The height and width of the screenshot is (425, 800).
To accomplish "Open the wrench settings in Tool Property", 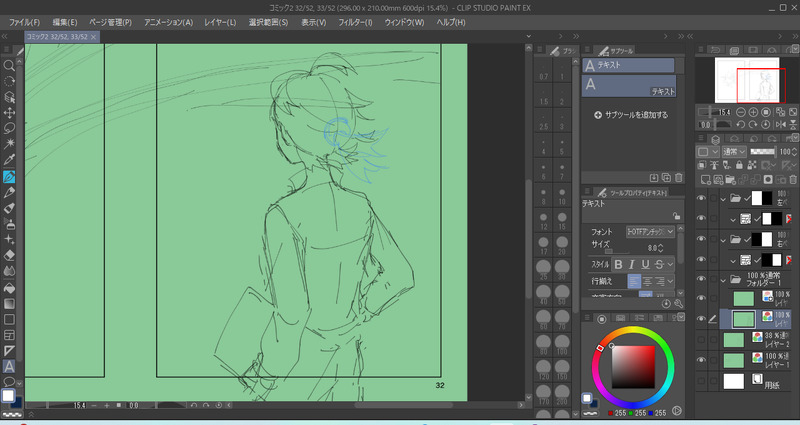I will click(x=678, y=304).
